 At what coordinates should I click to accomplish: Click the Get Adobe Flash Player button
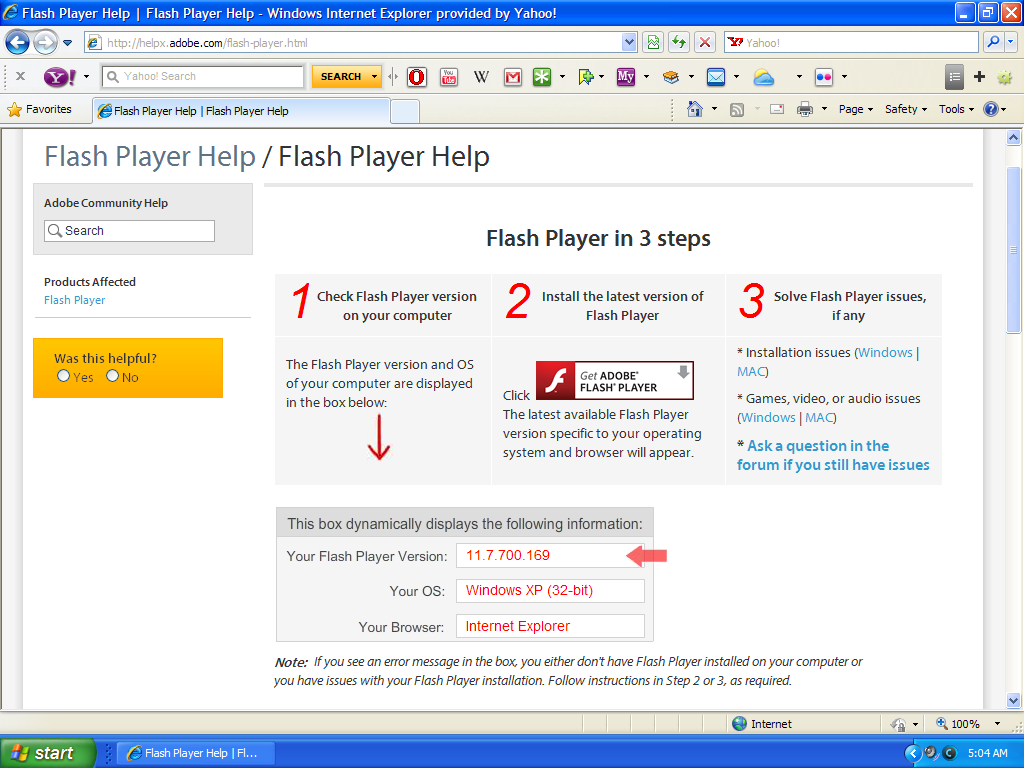(614, 380)
